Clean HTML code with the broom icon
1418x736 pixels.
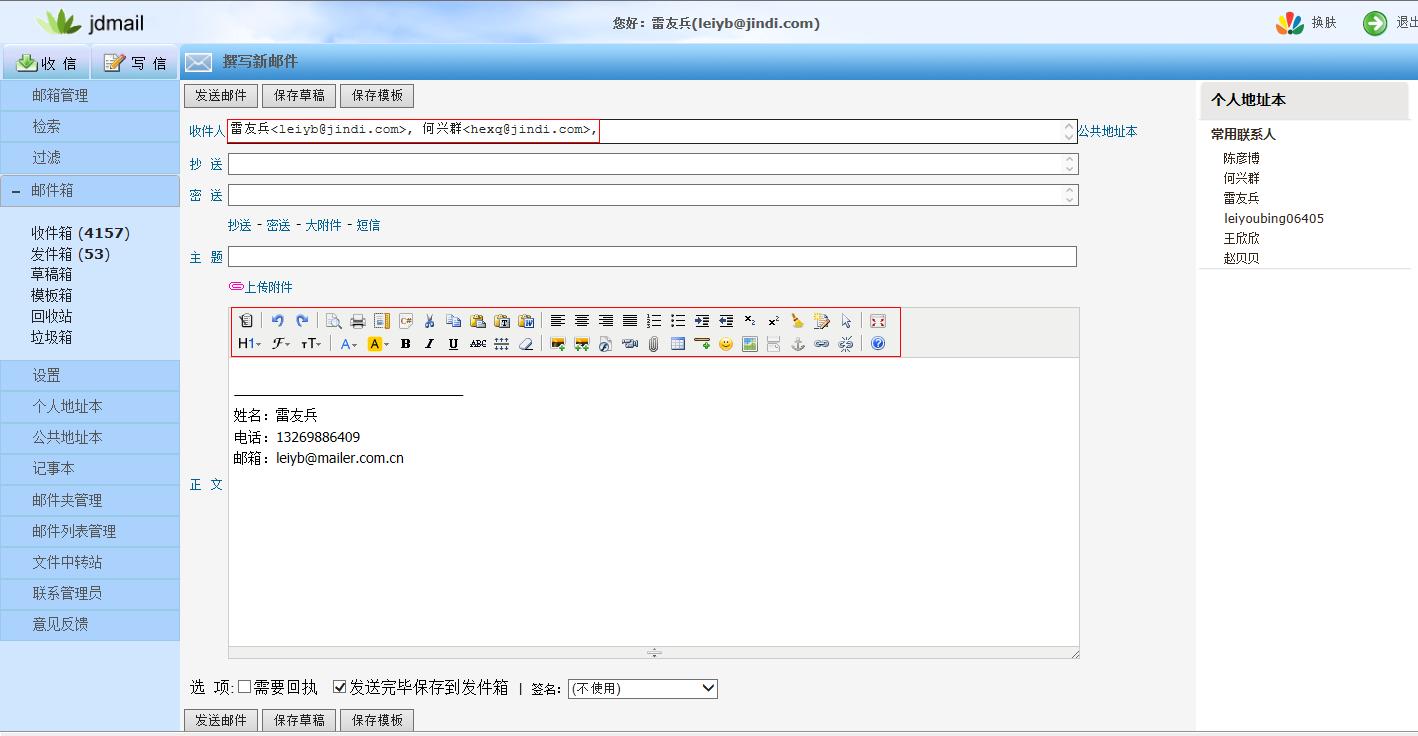point(798,321)
